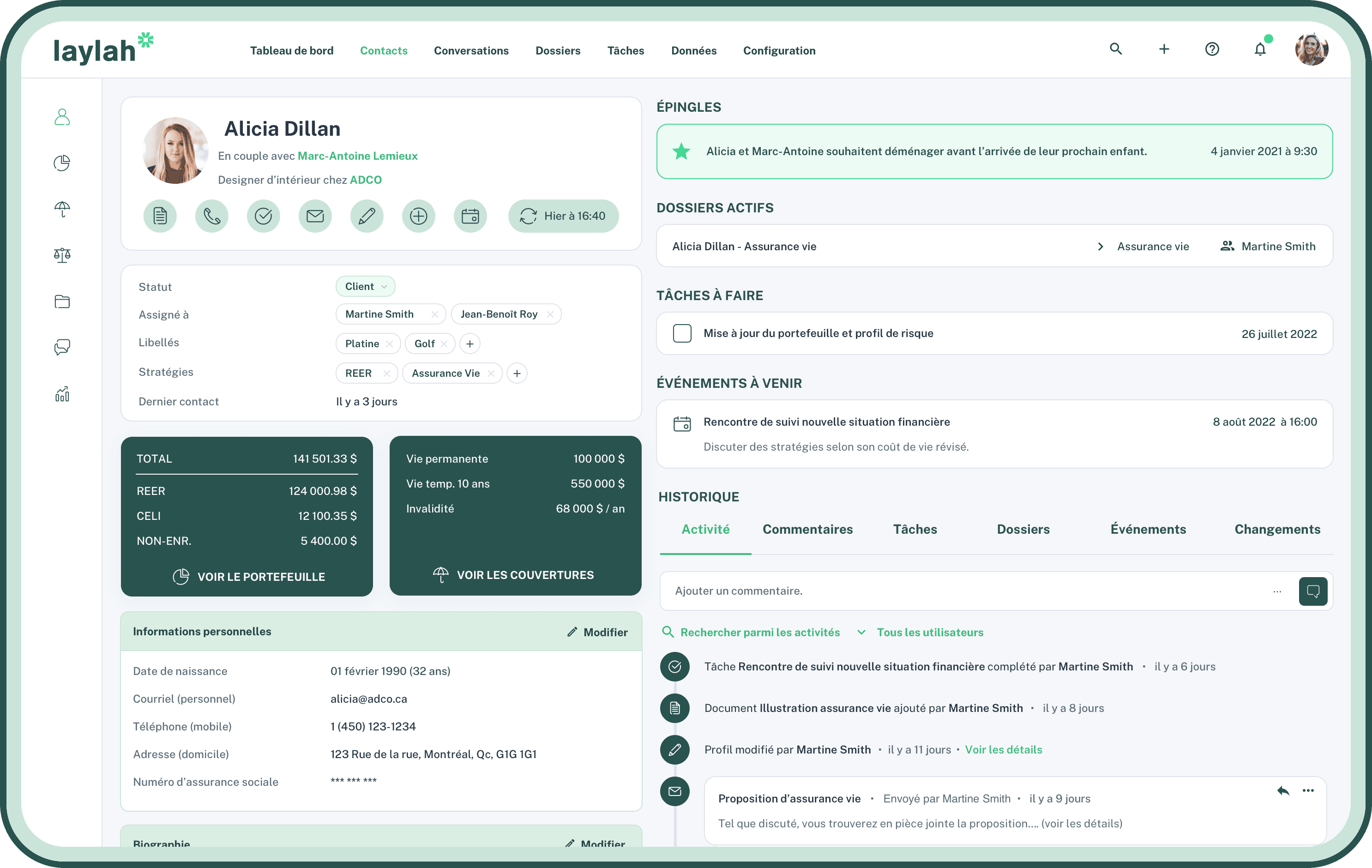This screenshot has width=1372, height=868.
Task: Check the Mise à jour du portefeuille task
Action: tap(682, 333)
